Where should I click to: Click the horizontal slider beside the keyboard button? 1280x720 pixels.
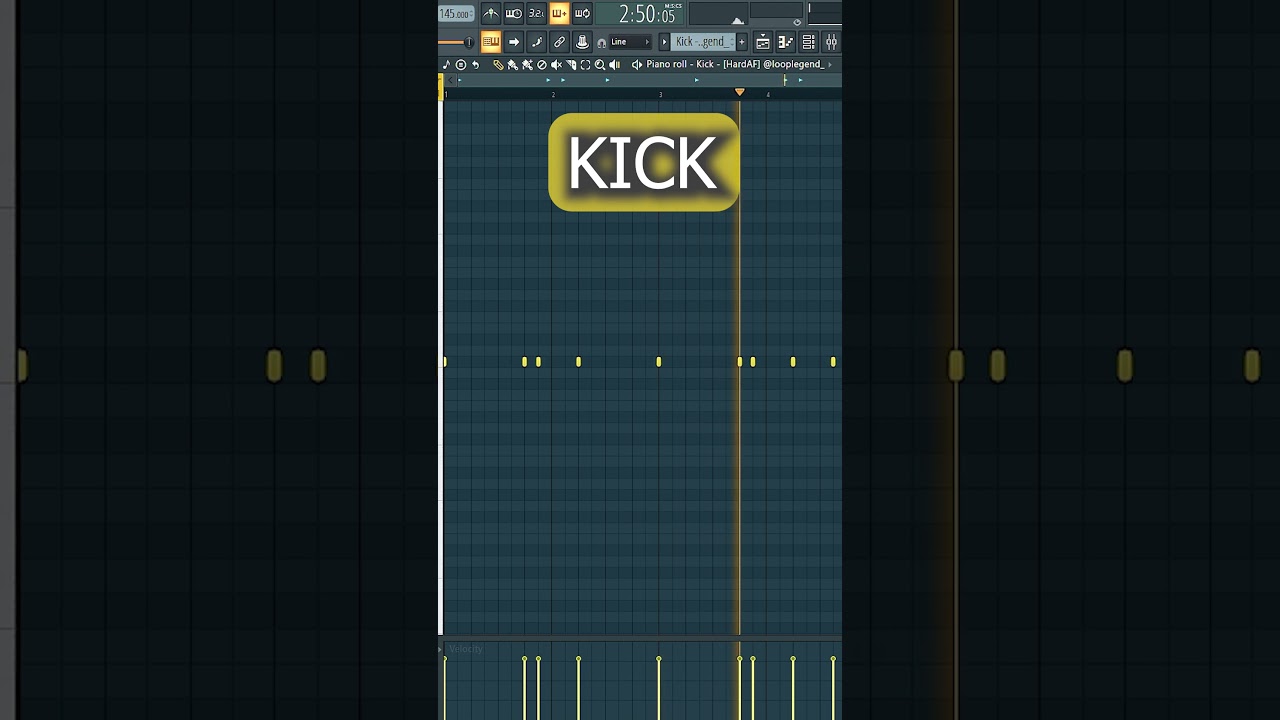tap(456, 42)
